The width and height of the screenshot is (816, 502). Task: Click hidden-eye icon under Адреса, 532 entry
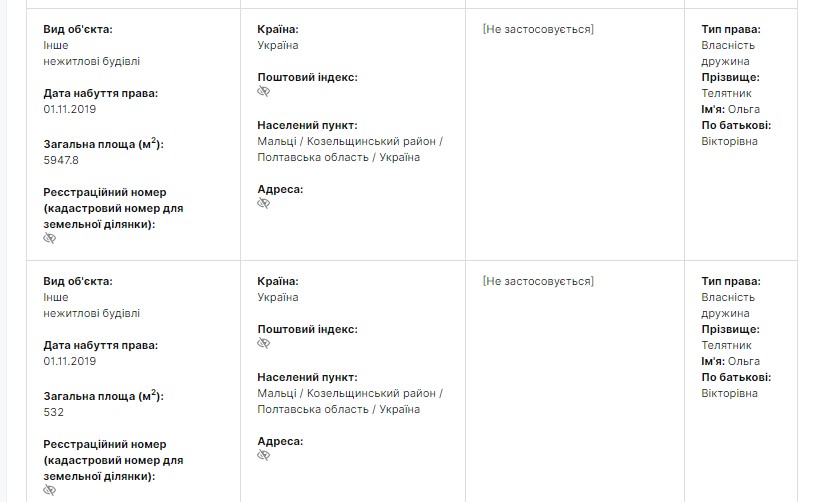[x=264, y=455]
